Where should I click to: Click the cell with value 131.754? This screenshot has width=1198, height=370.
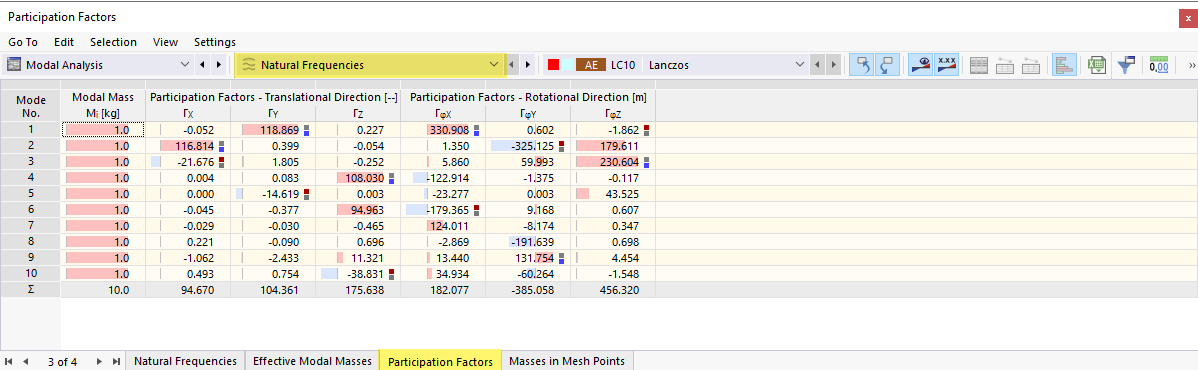[x=528, y=258]
